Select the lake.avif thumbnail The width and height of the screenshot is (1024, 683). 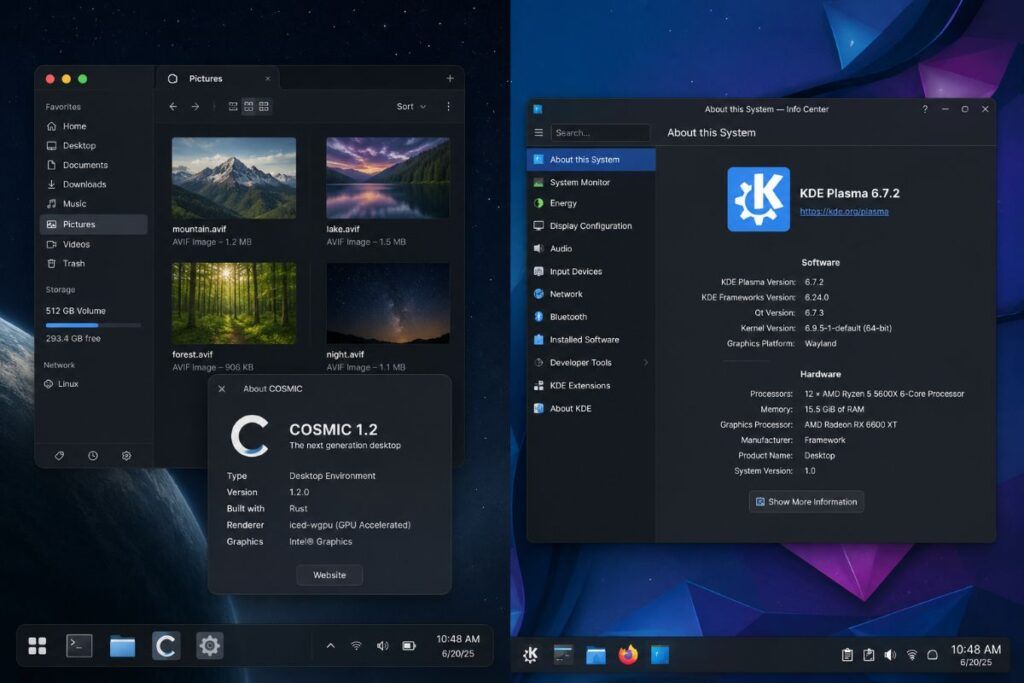(388, 178)
